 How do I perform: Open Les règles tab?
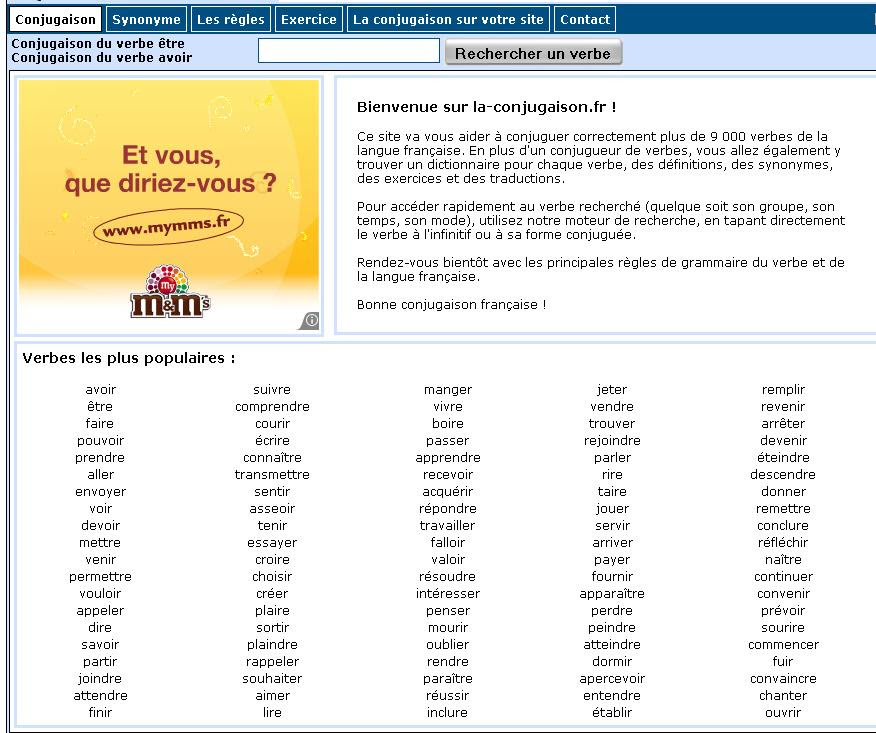pyautogui.click(x=231, y=20)
